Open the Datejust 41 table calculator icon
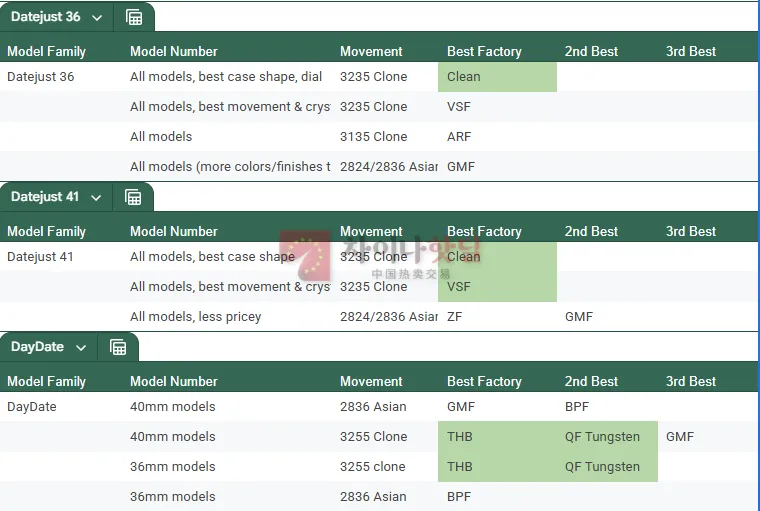 [133, 197]
